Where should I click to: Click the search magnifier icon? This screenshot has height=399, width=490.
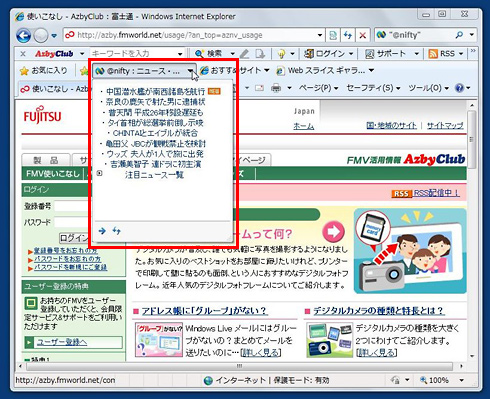[459, 35]
